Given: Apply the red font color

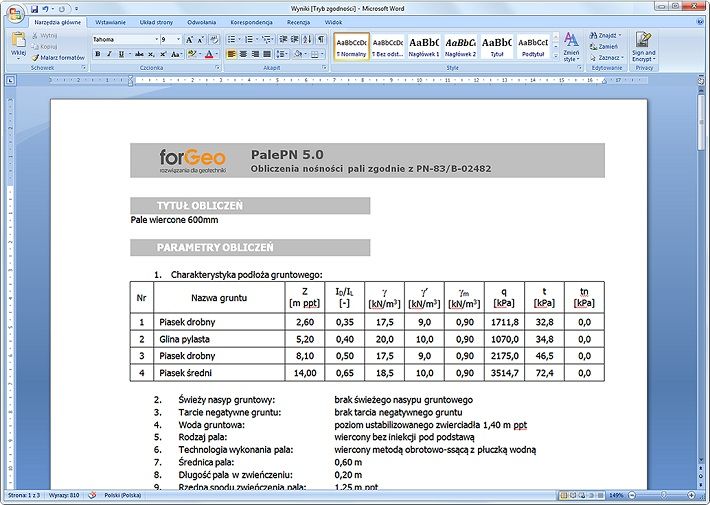Looking at the screenshot, I should click(209, 54).
